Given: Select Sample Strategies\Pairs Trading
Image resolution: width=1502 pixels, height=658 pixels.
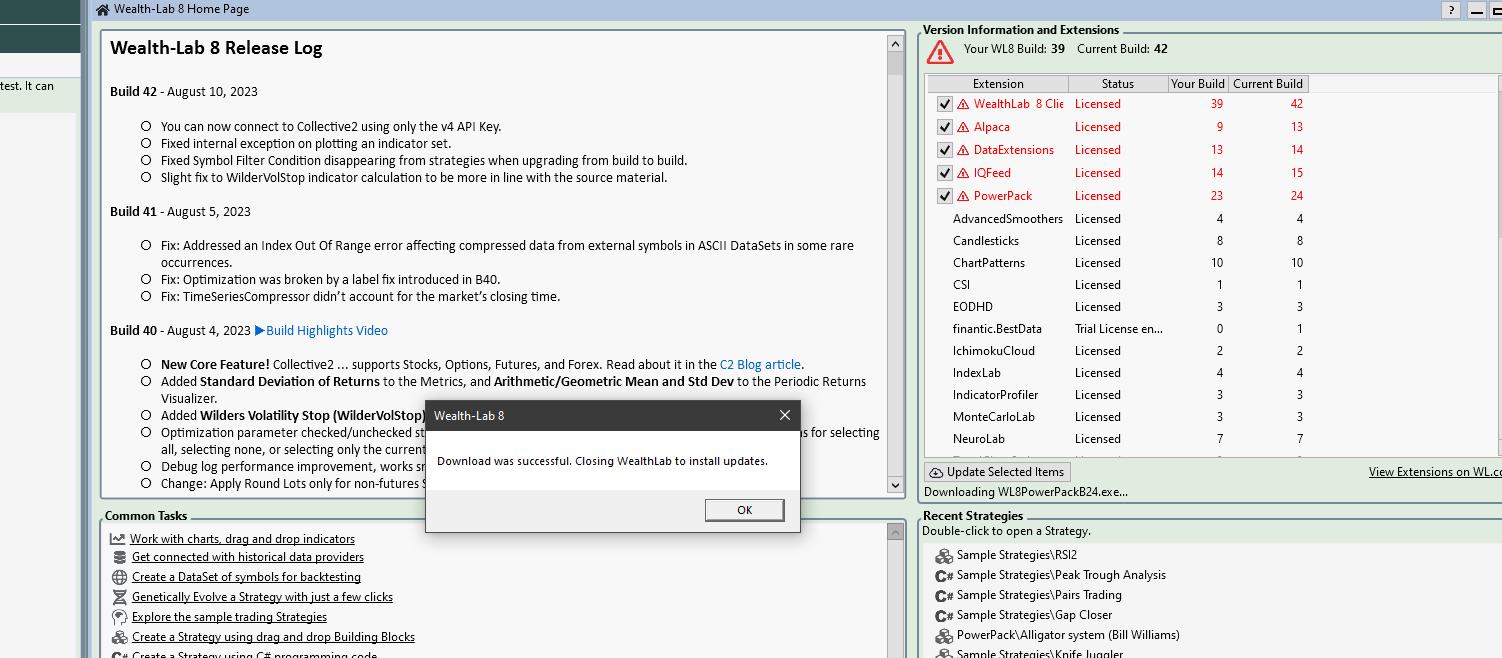Looking at the screenshot, I should (x=1039, y=595).
